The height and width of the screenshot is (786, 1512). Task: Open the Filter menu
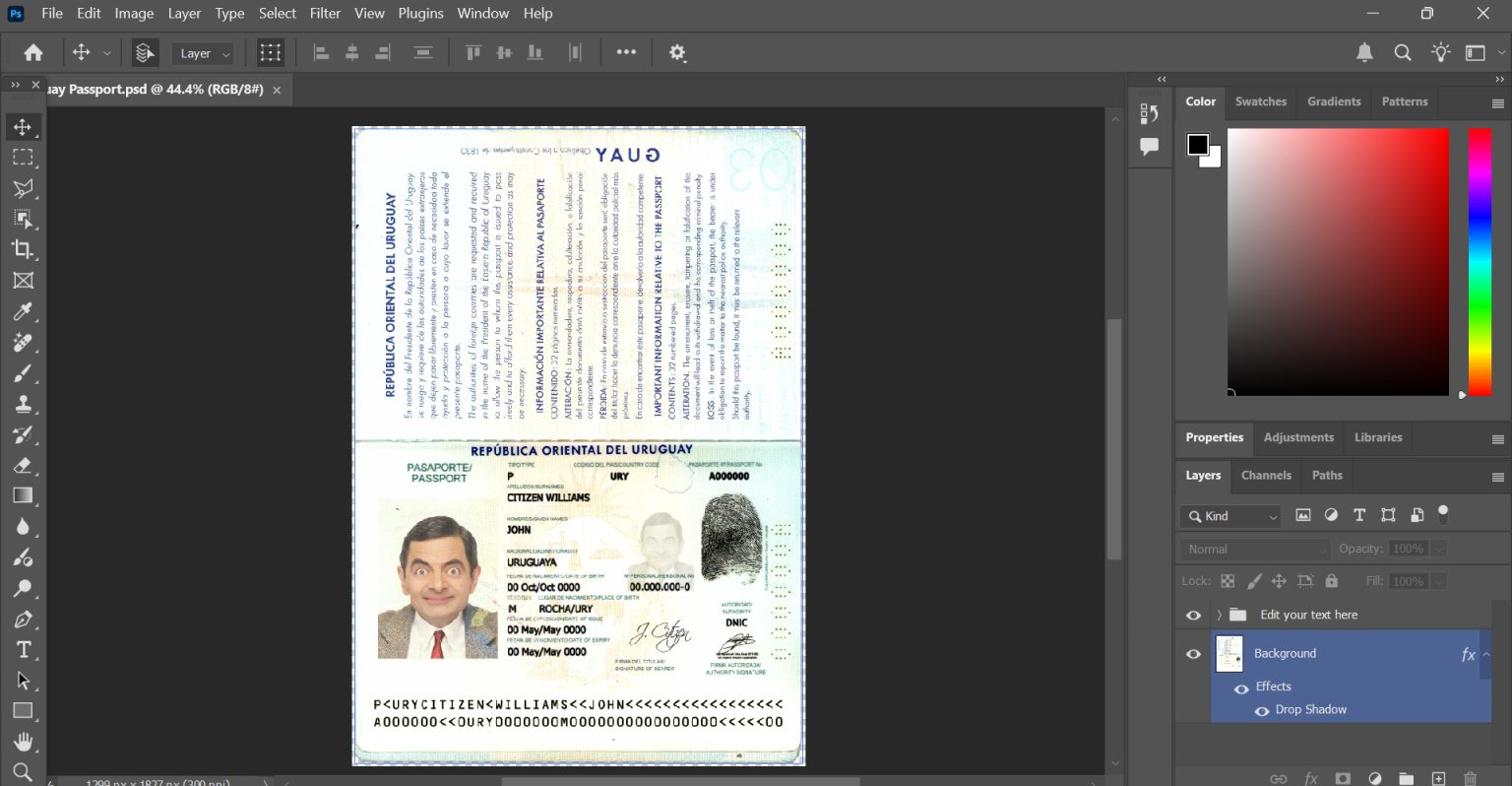325,14
